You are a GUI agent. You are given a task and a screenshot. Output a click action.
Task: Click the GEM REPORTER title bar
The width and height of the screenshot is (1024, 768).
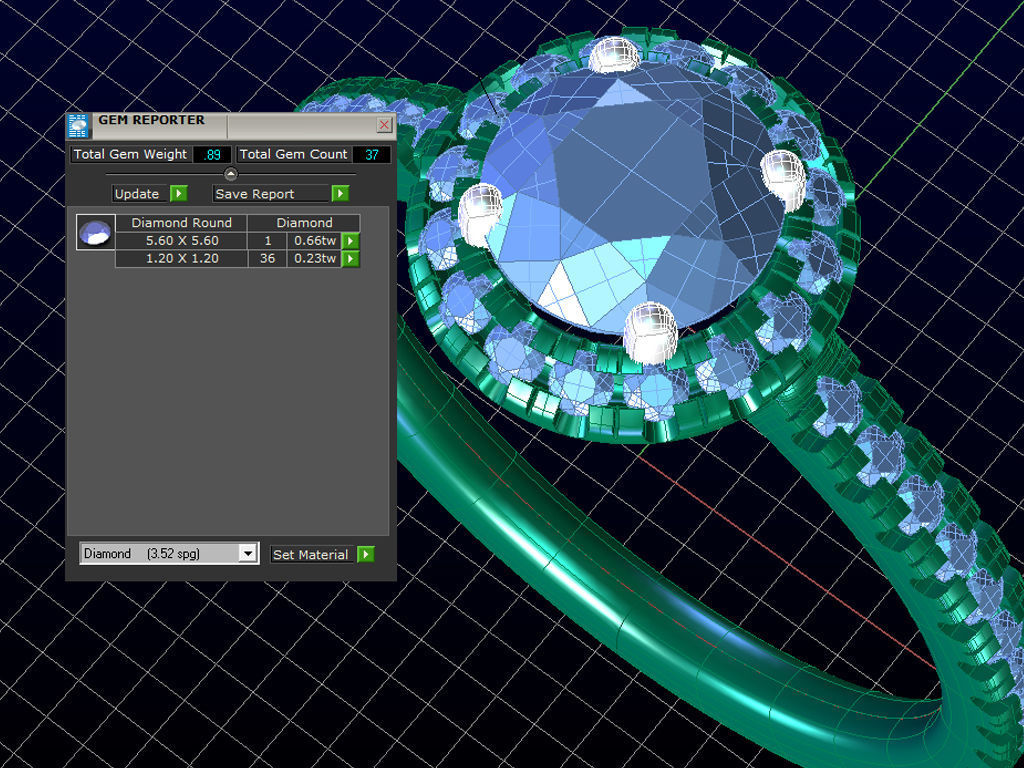(x=231, y=125)
